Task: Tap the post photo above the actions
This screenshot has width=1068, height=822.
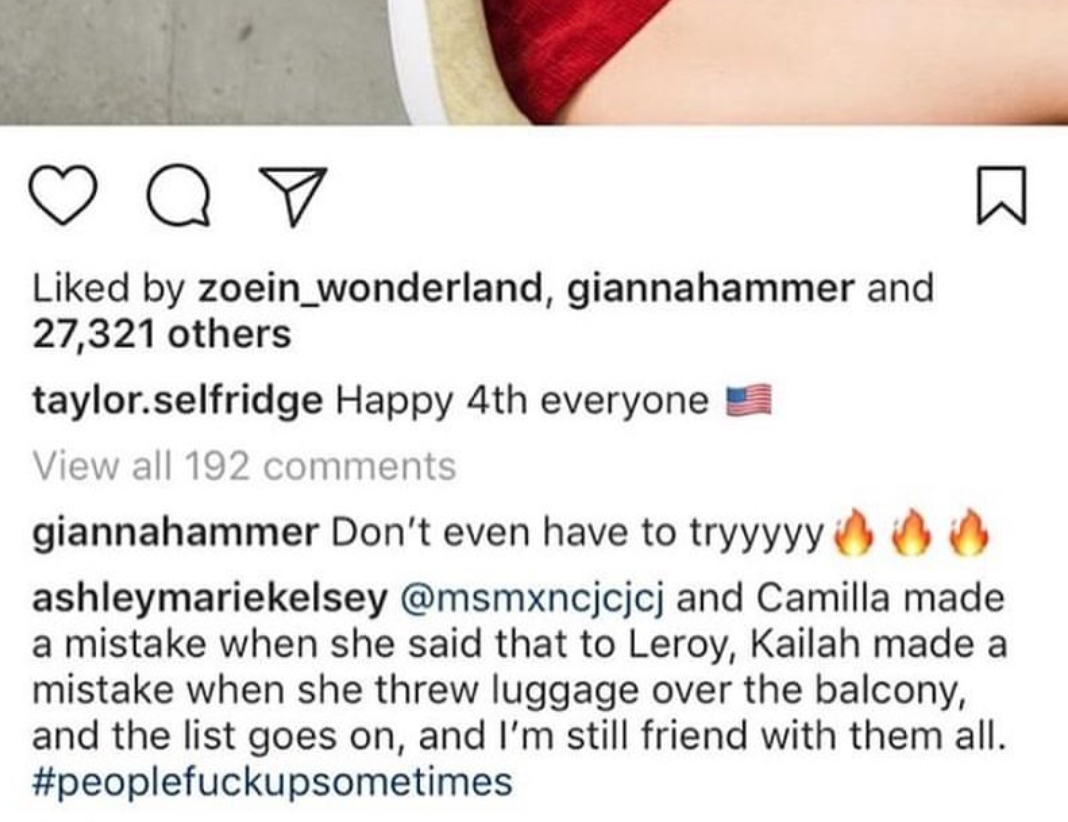Action: pyautogui.click(x=534, y=62)
